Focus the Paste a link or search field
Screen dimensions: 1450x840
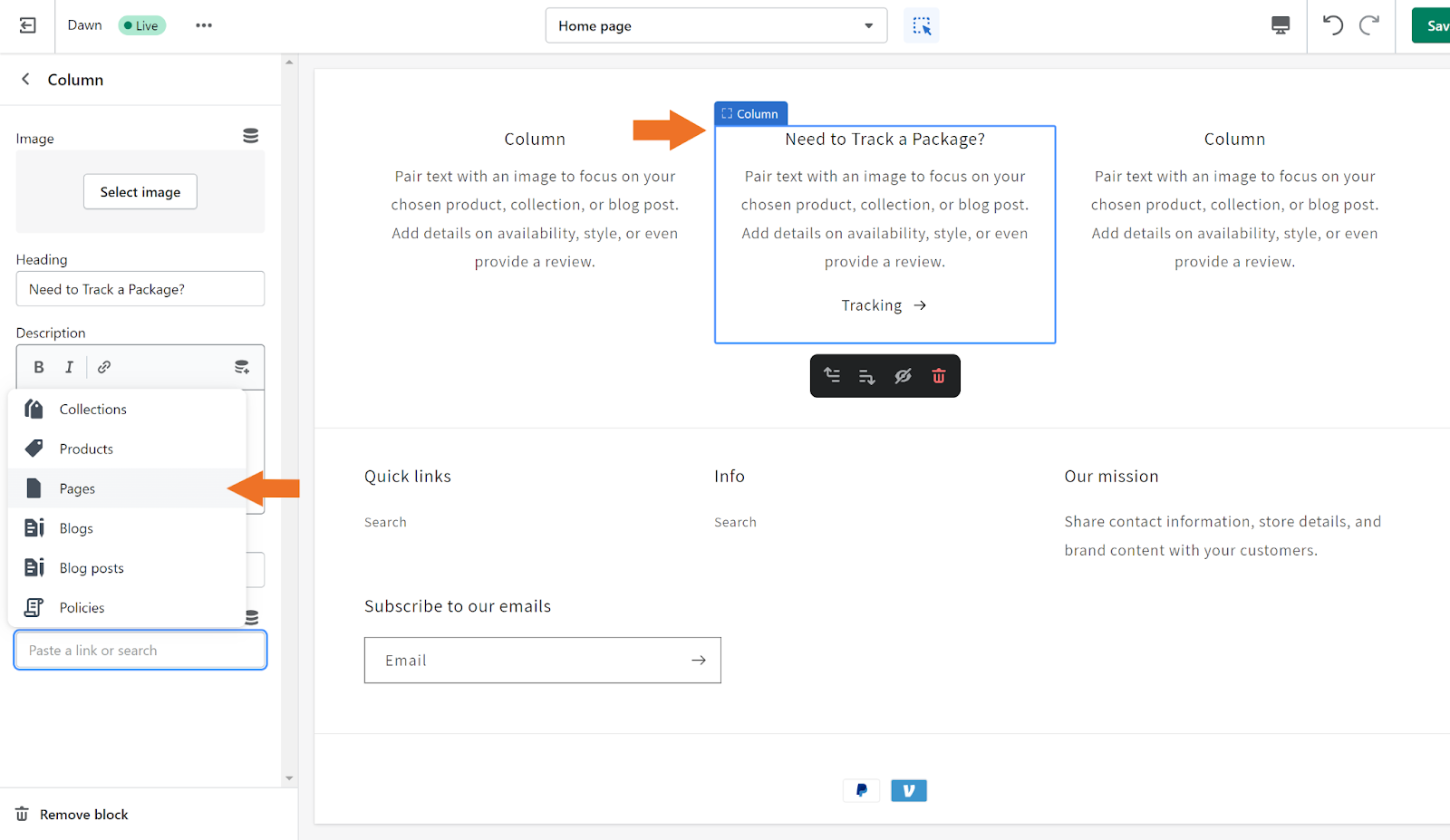coord(140,651)
